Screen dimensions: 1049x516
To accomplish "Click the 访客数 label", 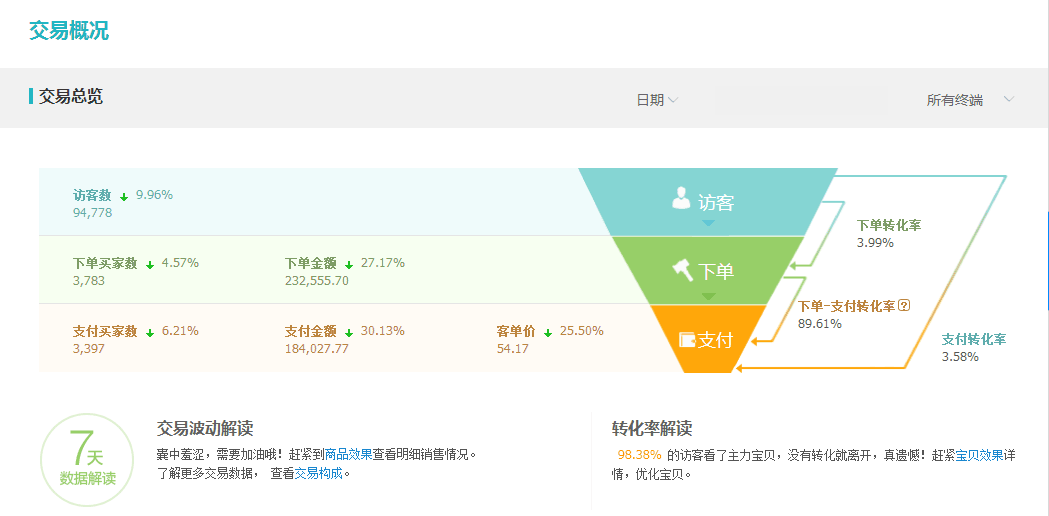I will pos(92,195).
